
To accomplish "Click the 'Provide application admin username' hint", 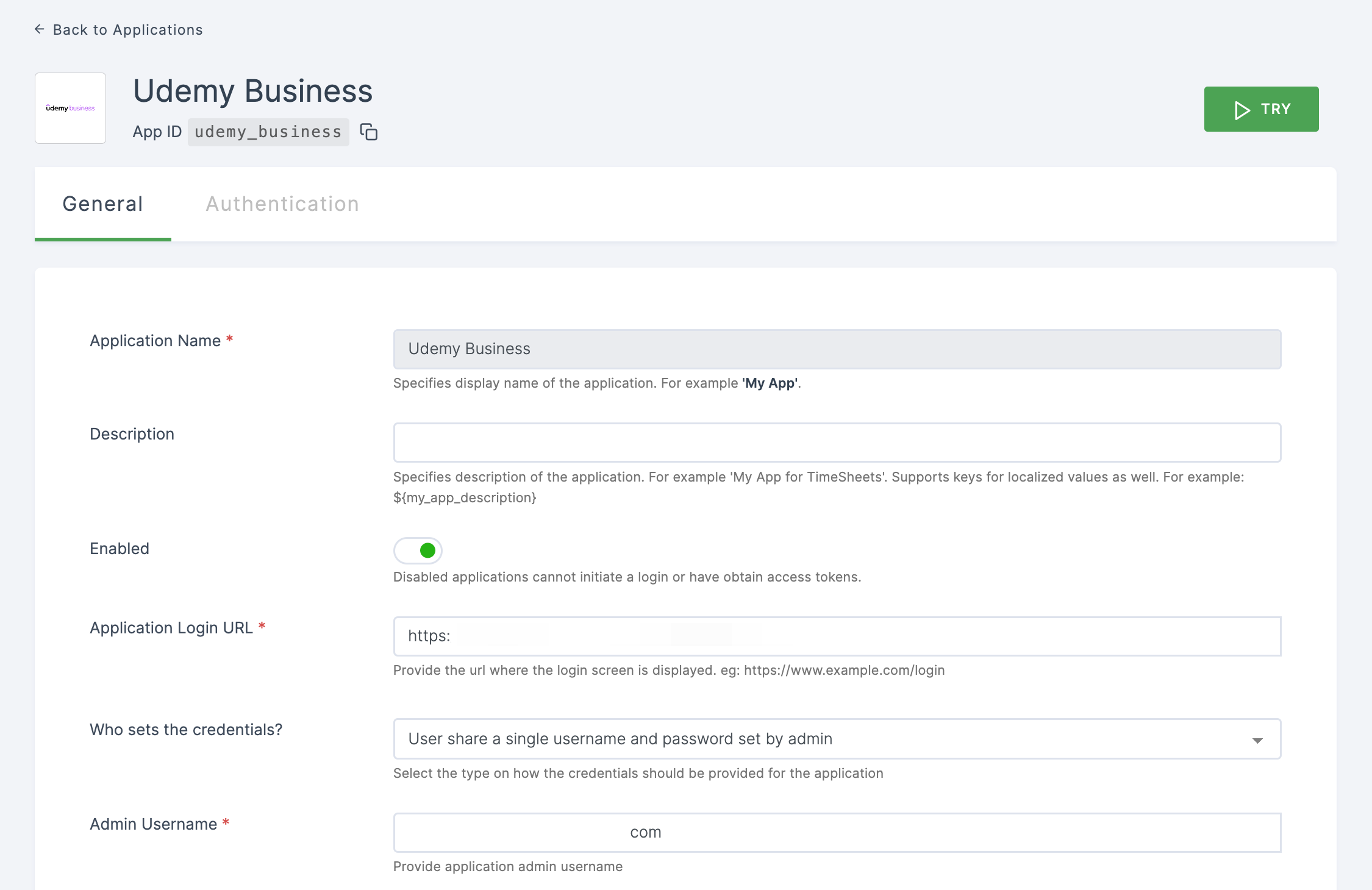I will pyautogui.click(x=508, y=867).
